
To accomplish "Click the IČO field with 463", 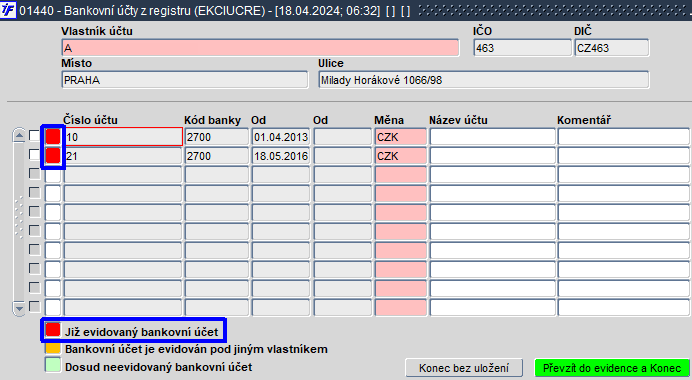I will point(523,48).
